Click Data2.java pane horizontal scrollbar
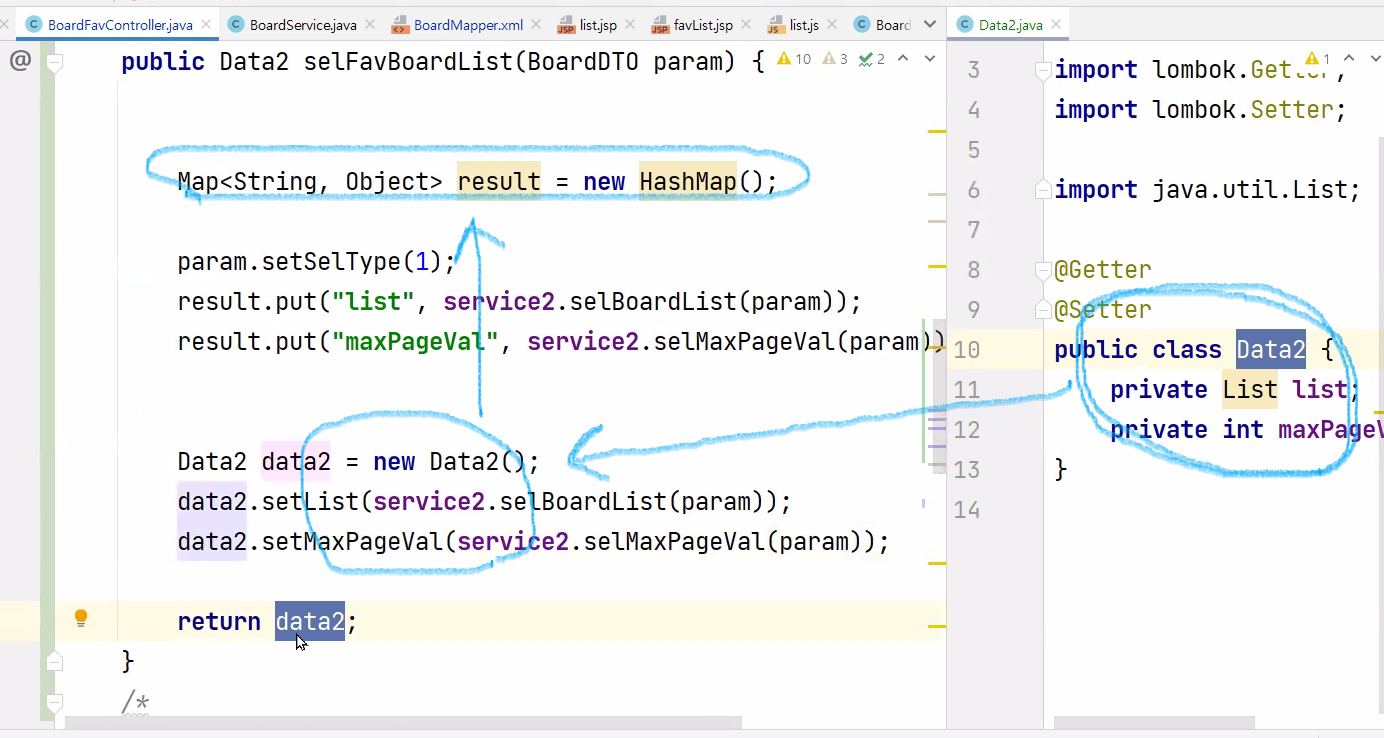The image size is (1384, 738). point(1155,722)
